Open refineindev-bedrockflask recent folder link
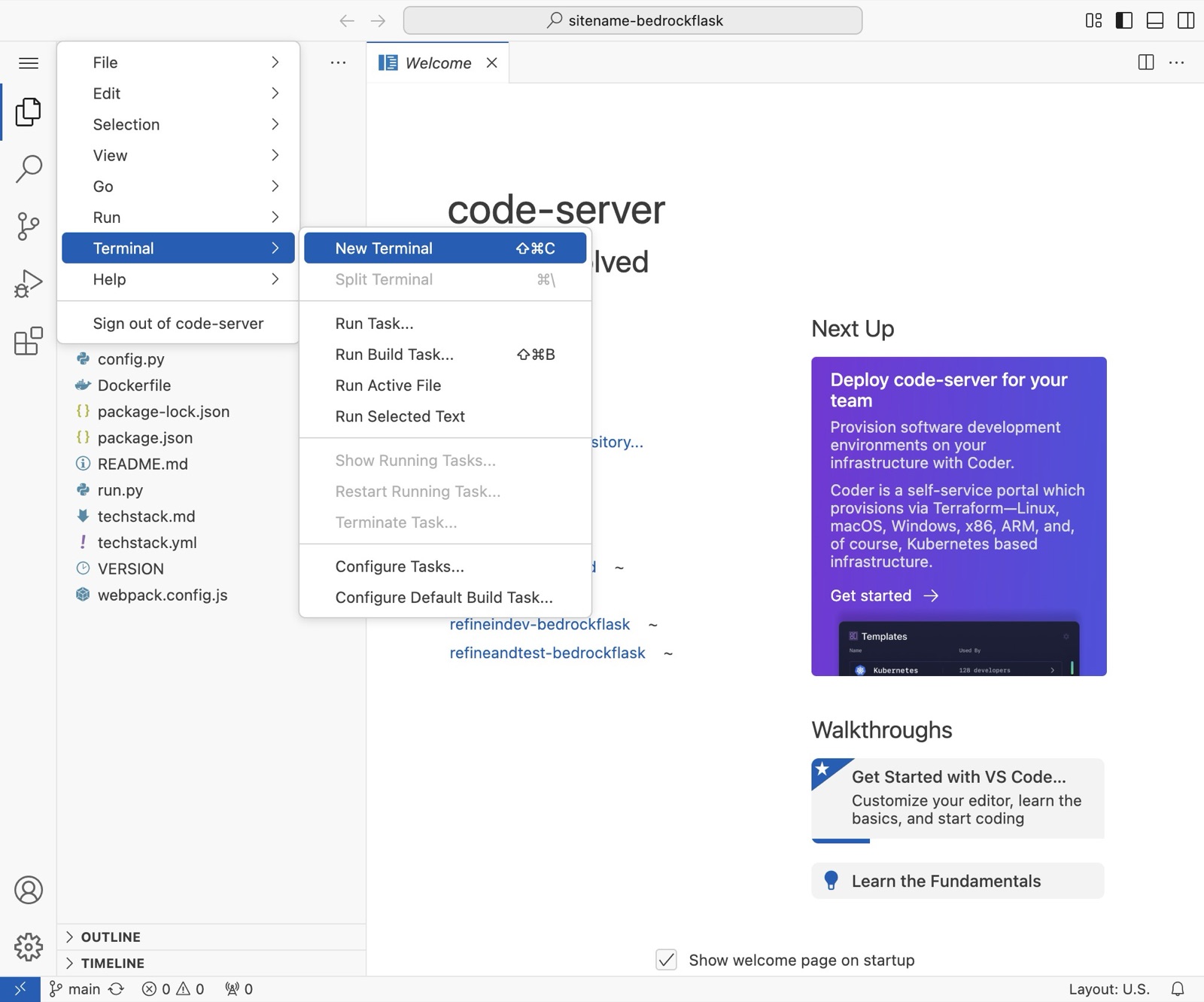This screenshot has height=1002, width=1204. click(x=540, y=624)
